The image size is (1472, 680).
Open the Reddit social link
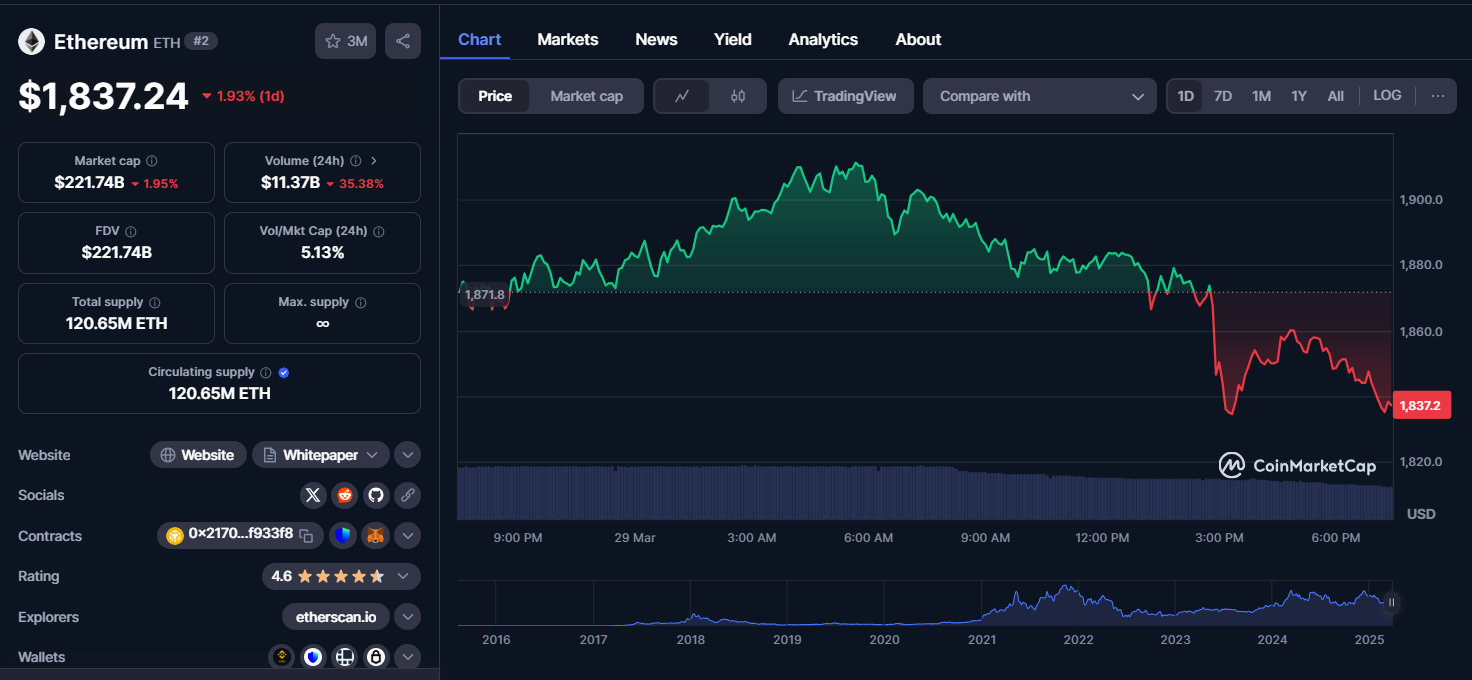coord(344,495)
